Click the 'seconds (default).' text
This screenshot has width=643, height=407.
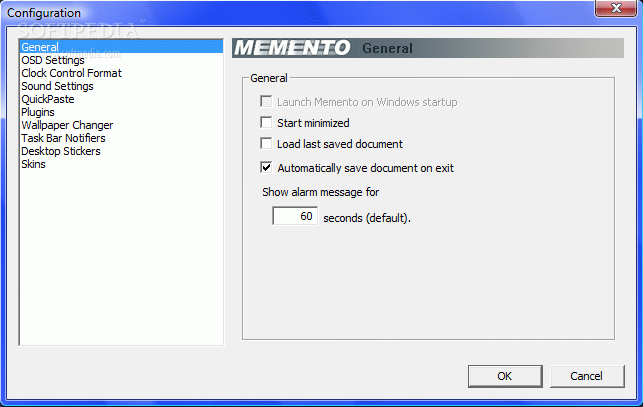pos(367,218)
